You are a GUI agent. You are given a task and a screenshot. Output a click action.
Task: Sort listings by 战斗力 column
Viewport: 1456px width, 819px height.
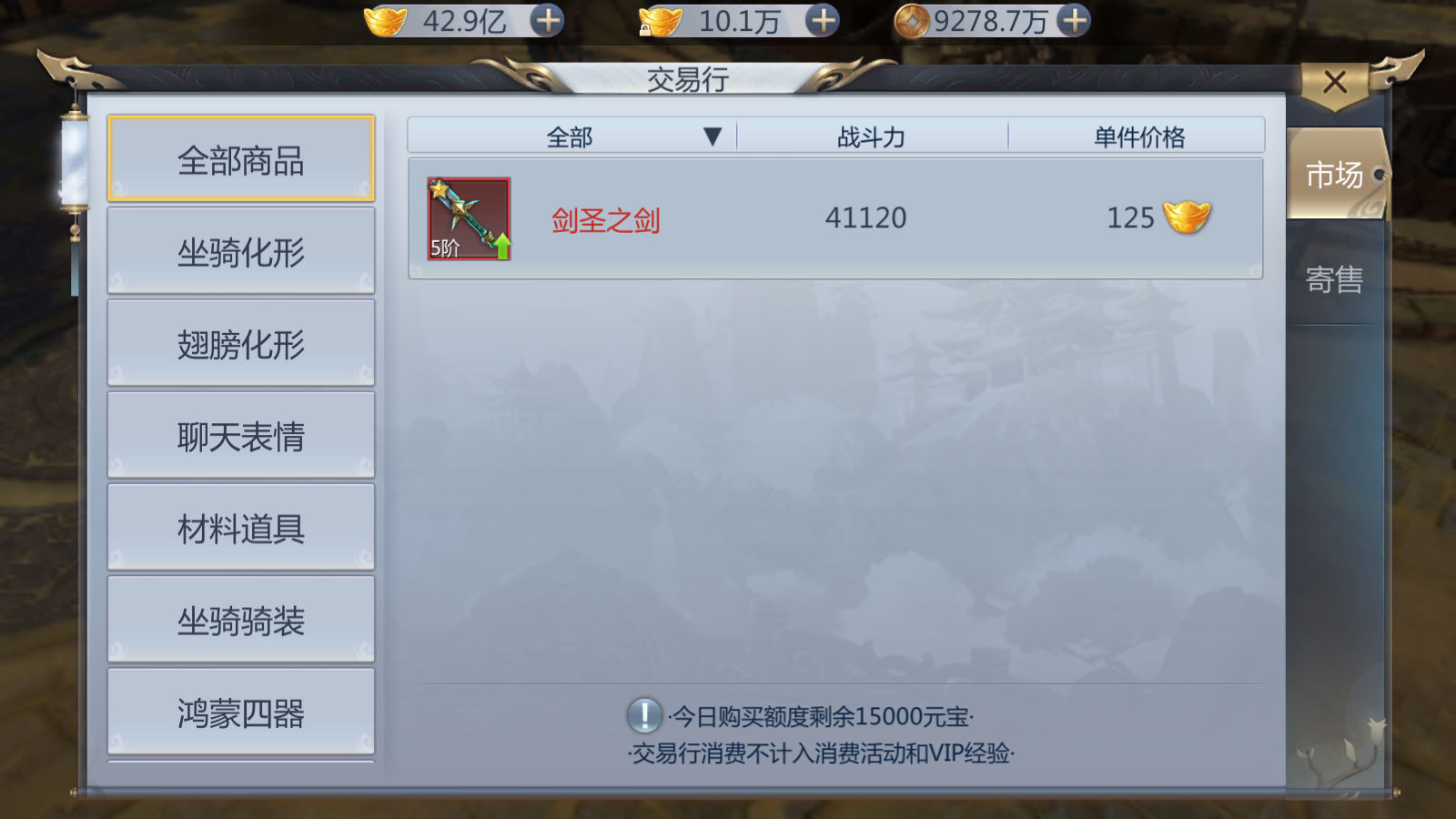pyautogui.click(x=872, y=136)
